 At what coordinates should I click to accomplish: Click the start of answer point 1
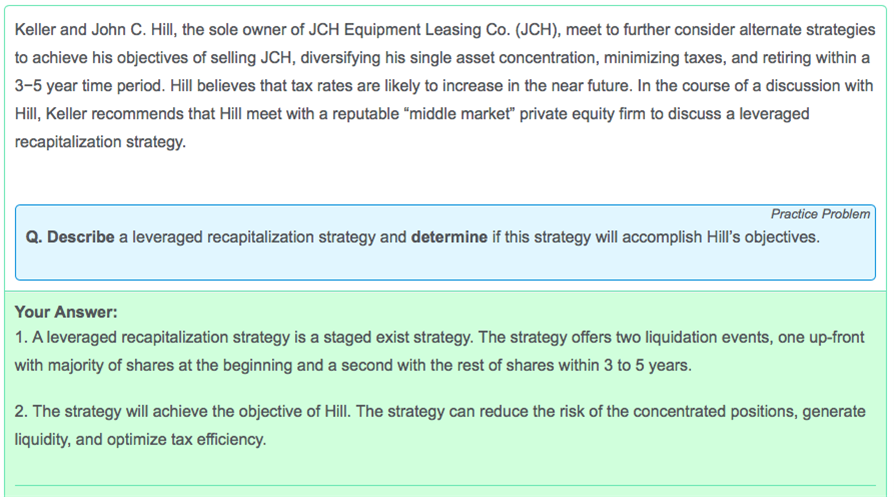(x=20, y=338)
